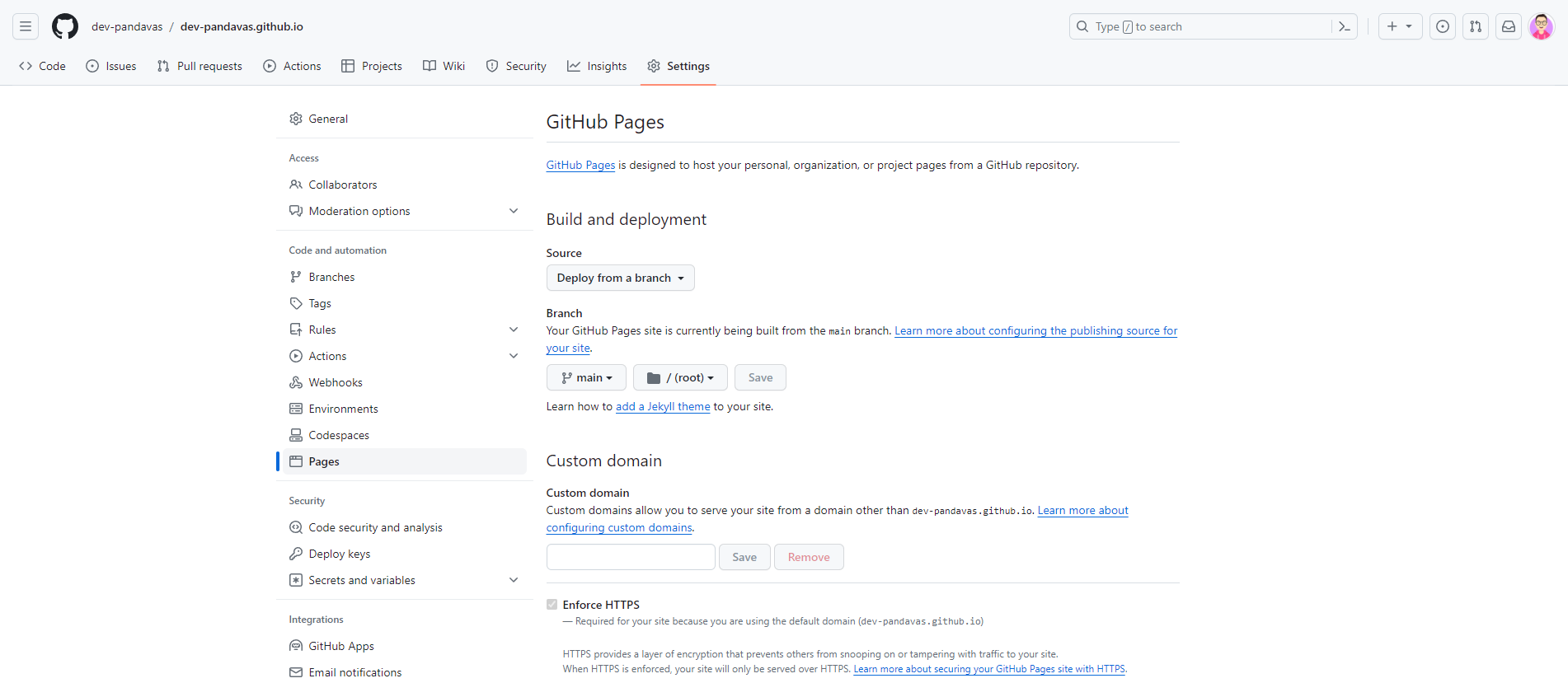1568x697 pixels.
Task: Open the securing Pages site with HTTPS link
Action: (989, 669)
